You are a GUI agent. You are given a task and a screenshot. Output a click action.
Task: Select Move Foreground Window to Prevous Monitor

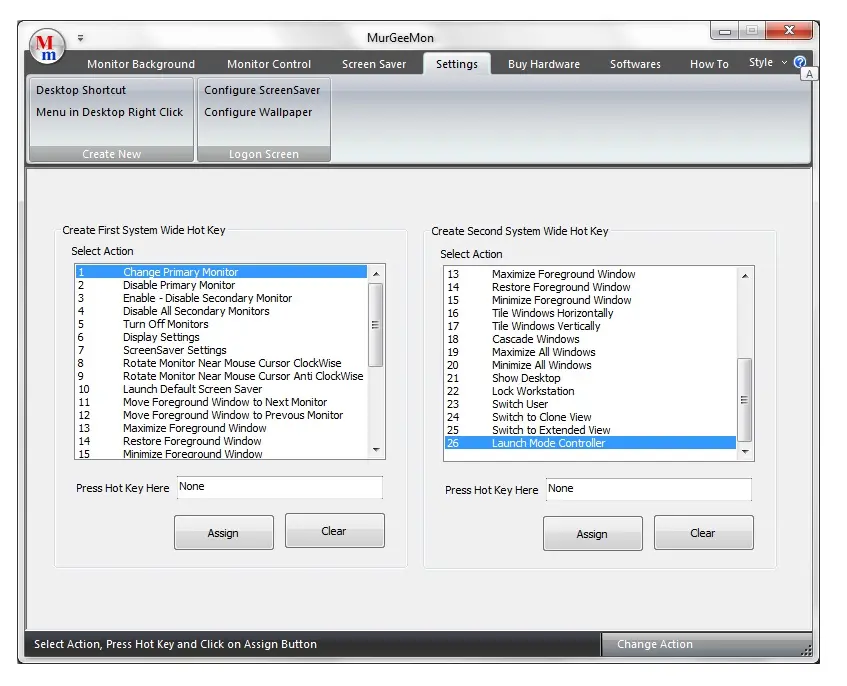(x=221, y=415)
